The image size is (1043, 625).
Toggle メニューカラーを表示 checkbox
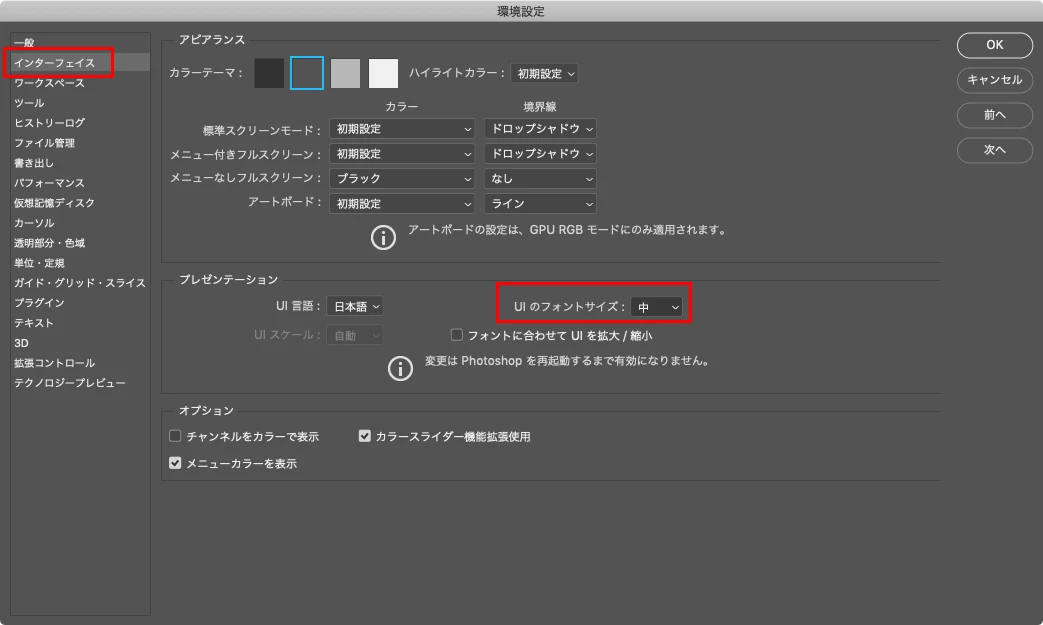point(175,463)
